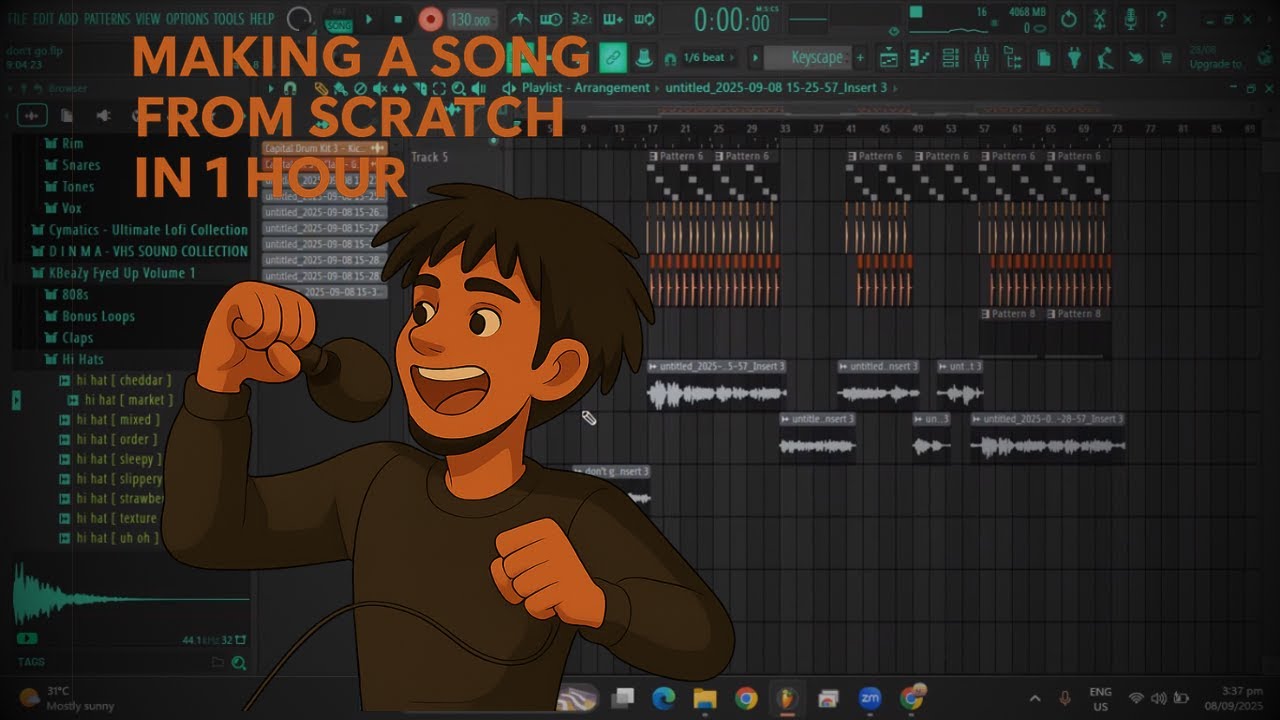Click the metronome icon

(x=519, y=19)
